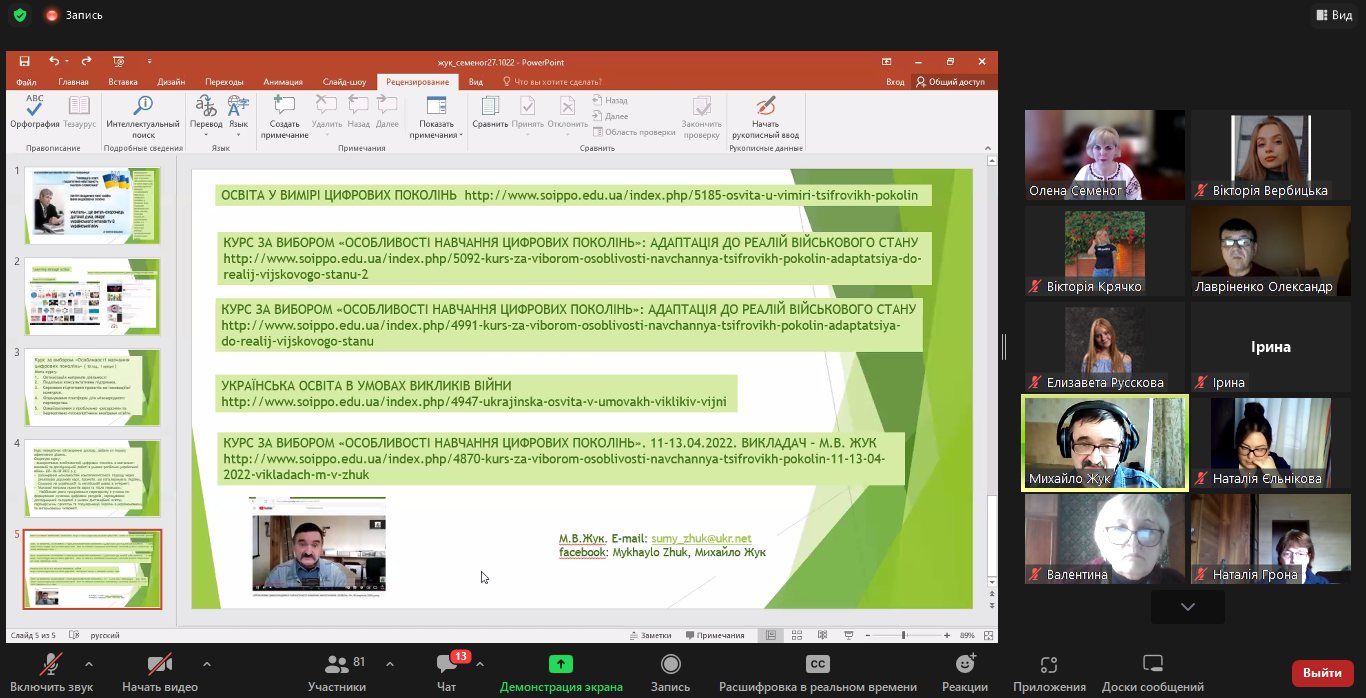Expand options arrow beside Участники
The width and height of the screenshot is (1366, 698).
pyautogui.click(x=389, y=663)
